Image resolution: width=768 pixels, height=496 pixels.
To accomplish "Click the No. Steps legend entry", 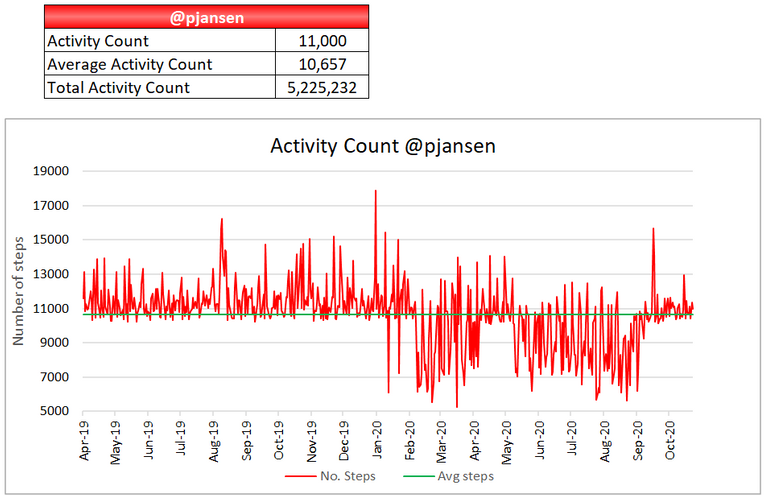I will pyautogui.click(x=331, y=476).
